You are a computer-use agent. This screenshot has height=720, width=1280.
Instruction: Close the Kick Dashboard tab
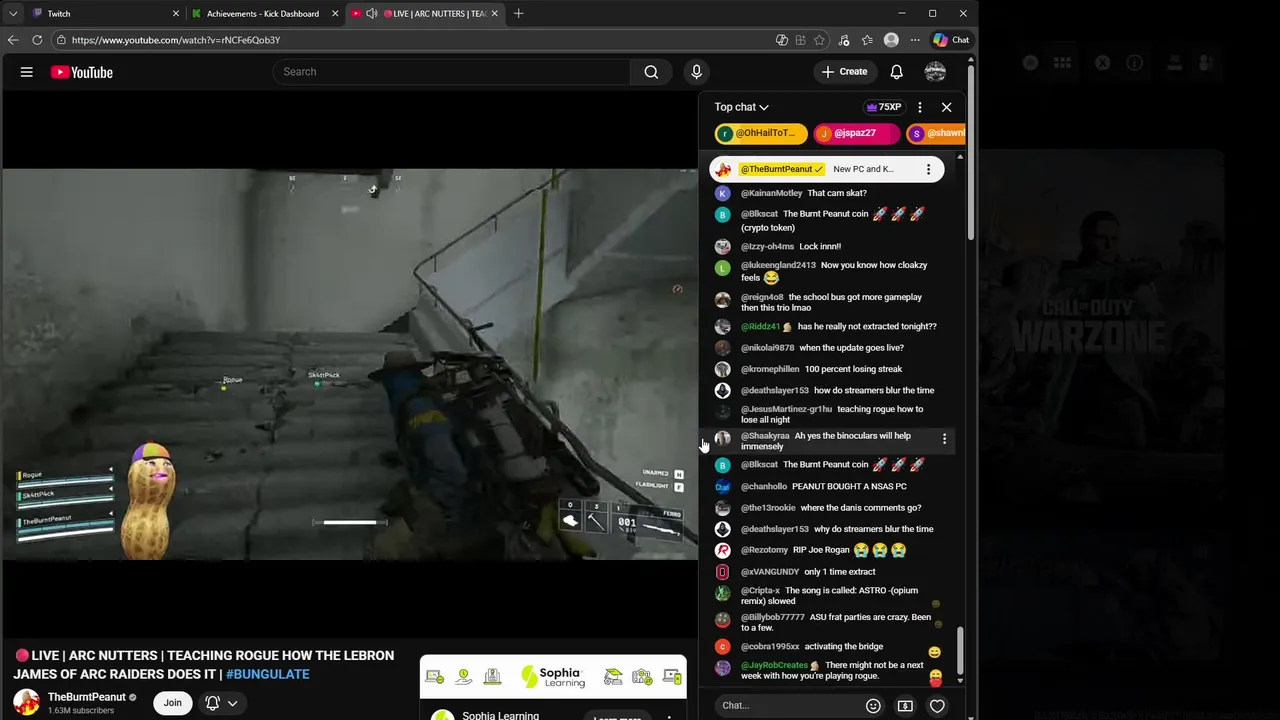[x=335, y=14]
